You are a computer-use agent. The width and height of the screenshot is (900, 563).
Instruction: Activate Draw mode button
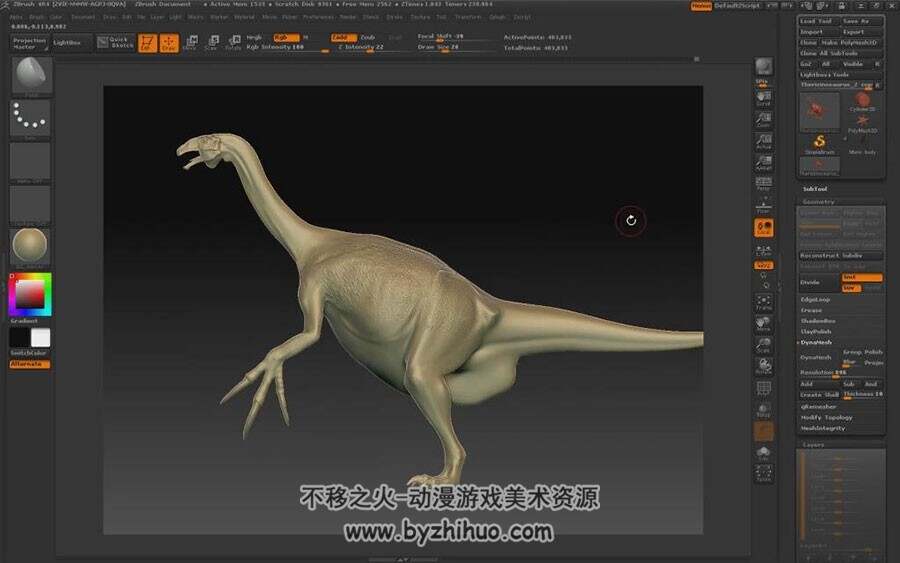tap(169, 42)
